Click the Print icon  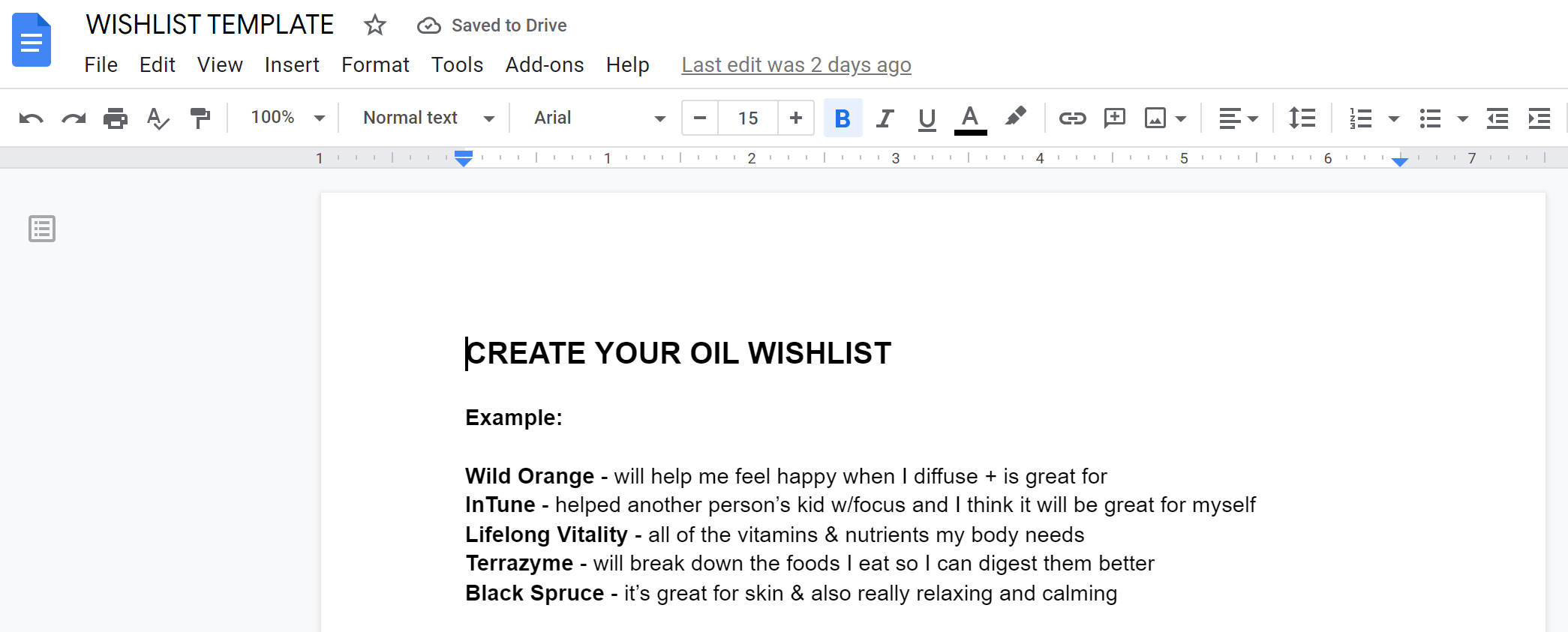116,118
